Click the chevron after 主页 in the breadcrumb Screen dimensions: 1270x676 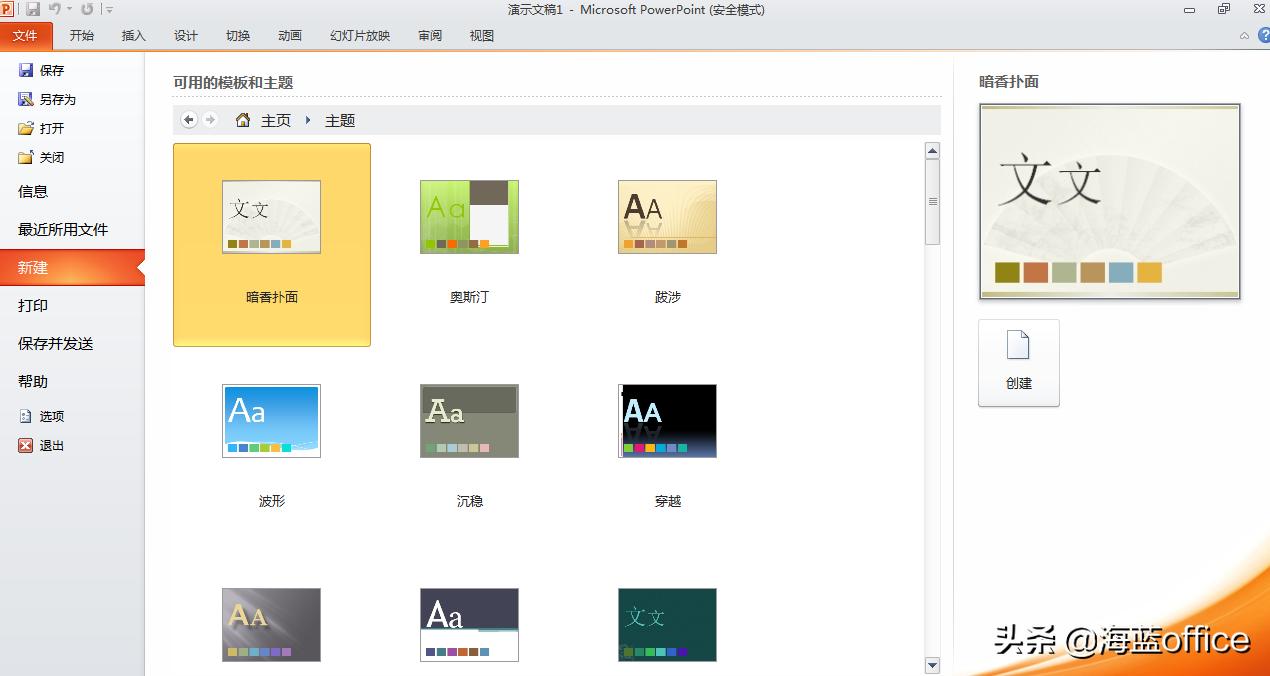coord(307,119)
